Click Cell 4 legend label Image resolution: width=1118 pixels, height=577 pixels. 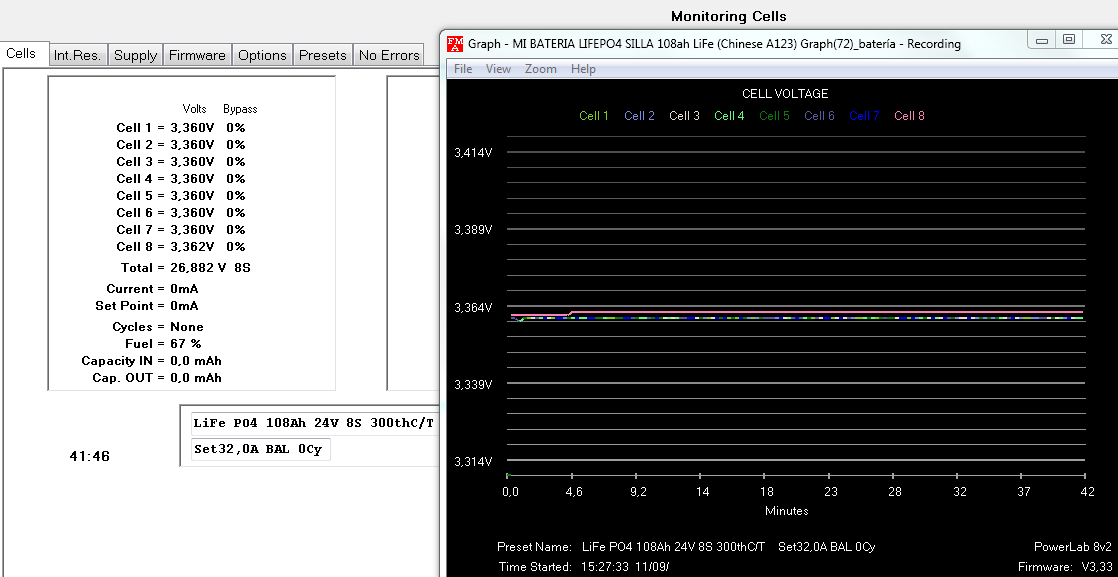click(729, 116)
